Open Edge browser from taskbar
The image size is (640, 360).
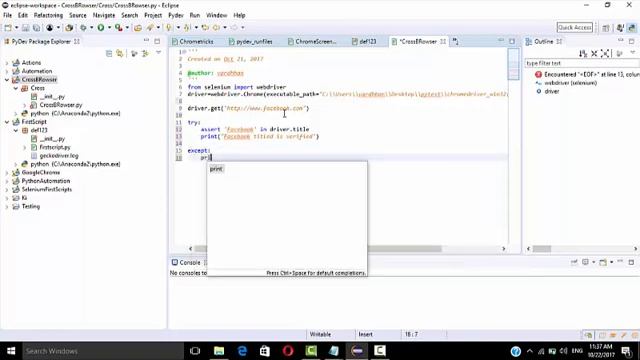point(242,351)
